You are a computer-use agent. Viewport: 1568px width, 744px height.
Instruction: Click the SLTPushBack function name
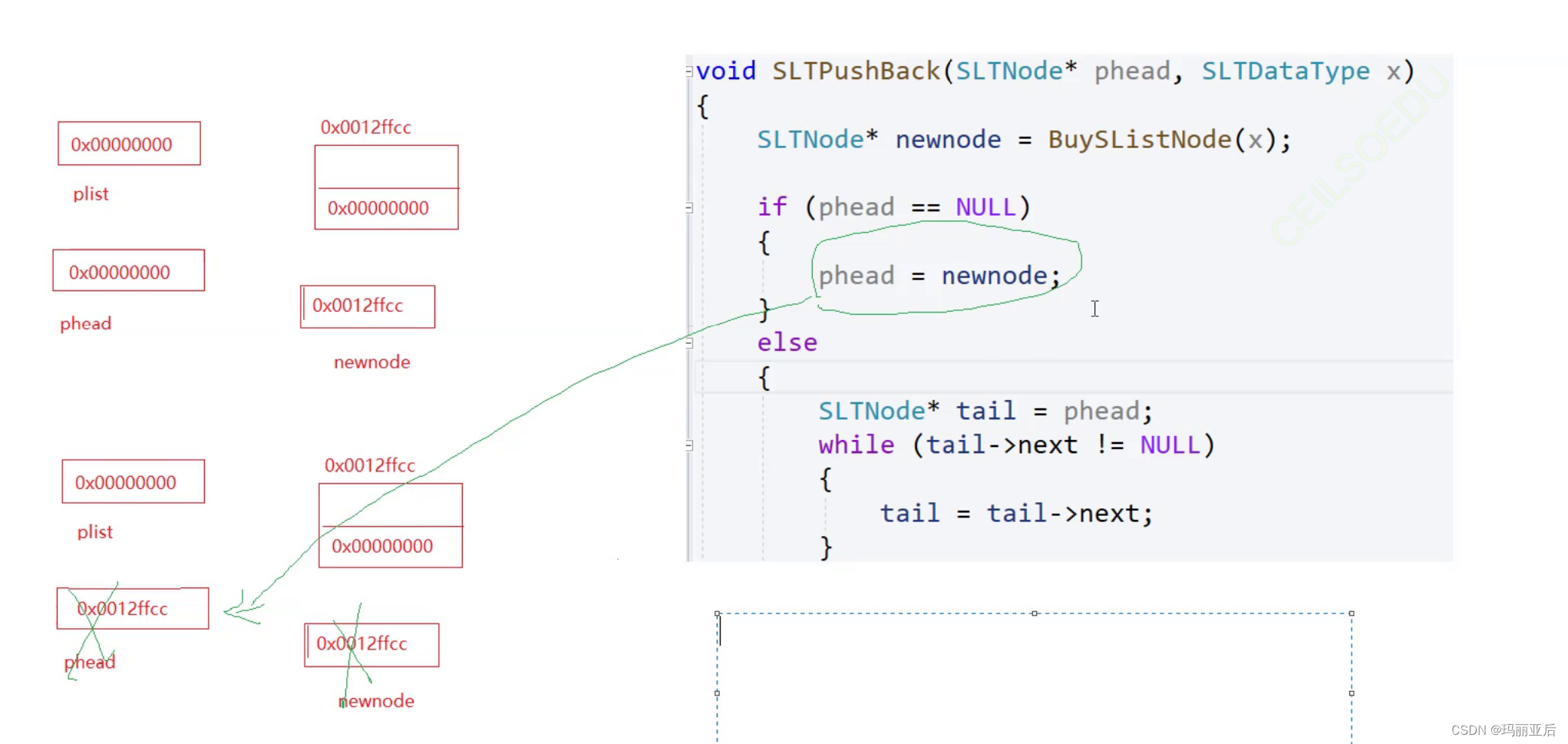[856, 71]
